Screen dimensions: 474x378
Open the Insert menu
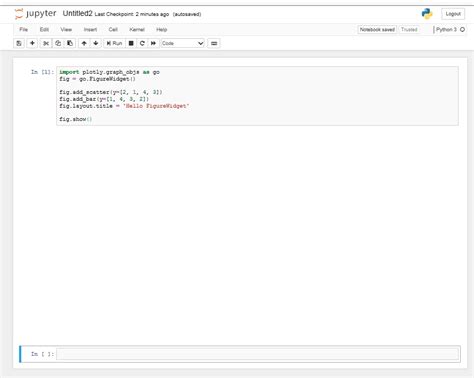90,29
